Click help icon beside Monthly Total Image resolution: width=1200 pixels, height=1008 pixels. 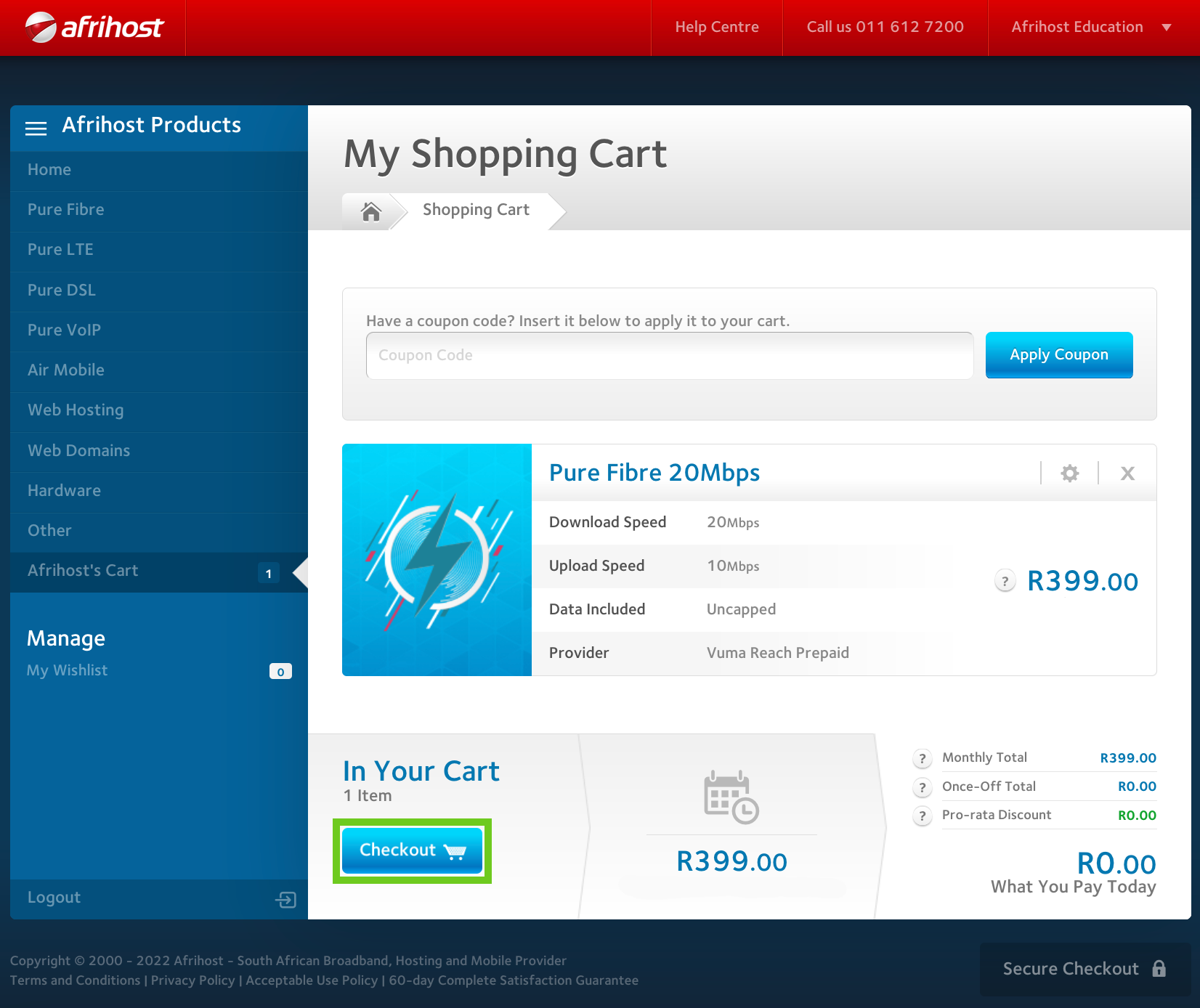point(922,759)
